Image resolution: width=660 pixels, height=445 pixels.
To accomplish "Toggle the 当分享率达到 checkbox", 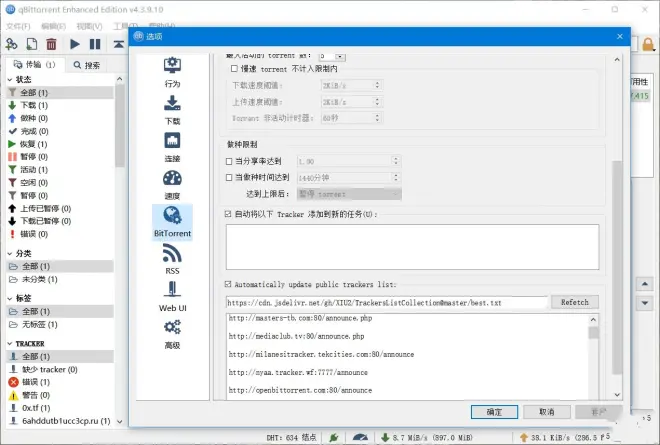I will coord(230,160).
